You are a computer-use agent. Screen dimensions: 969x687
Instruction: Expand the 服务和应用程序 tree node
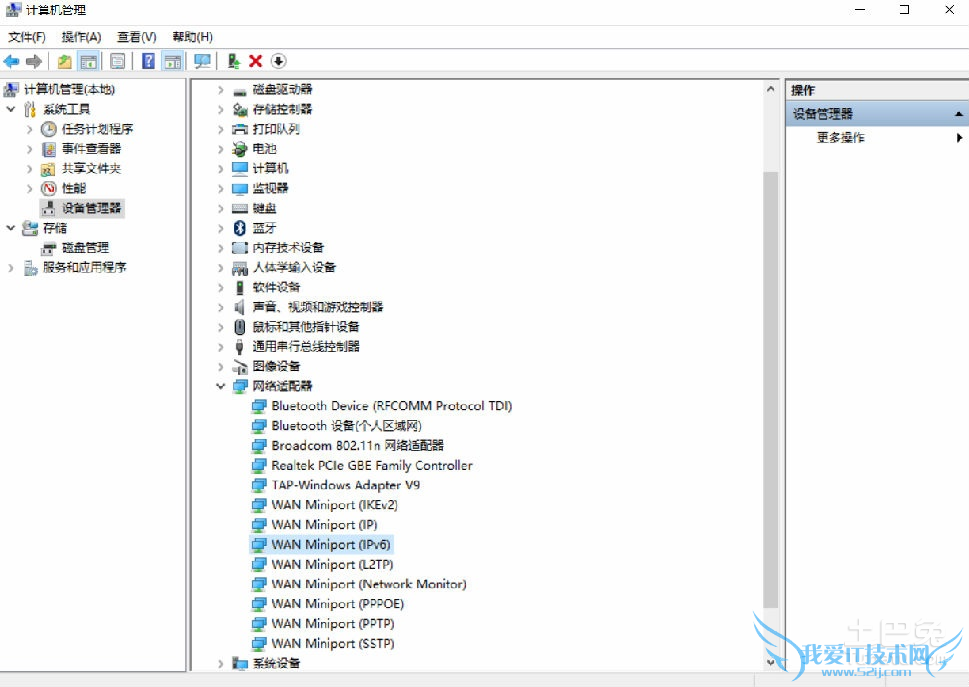point(11,268)
